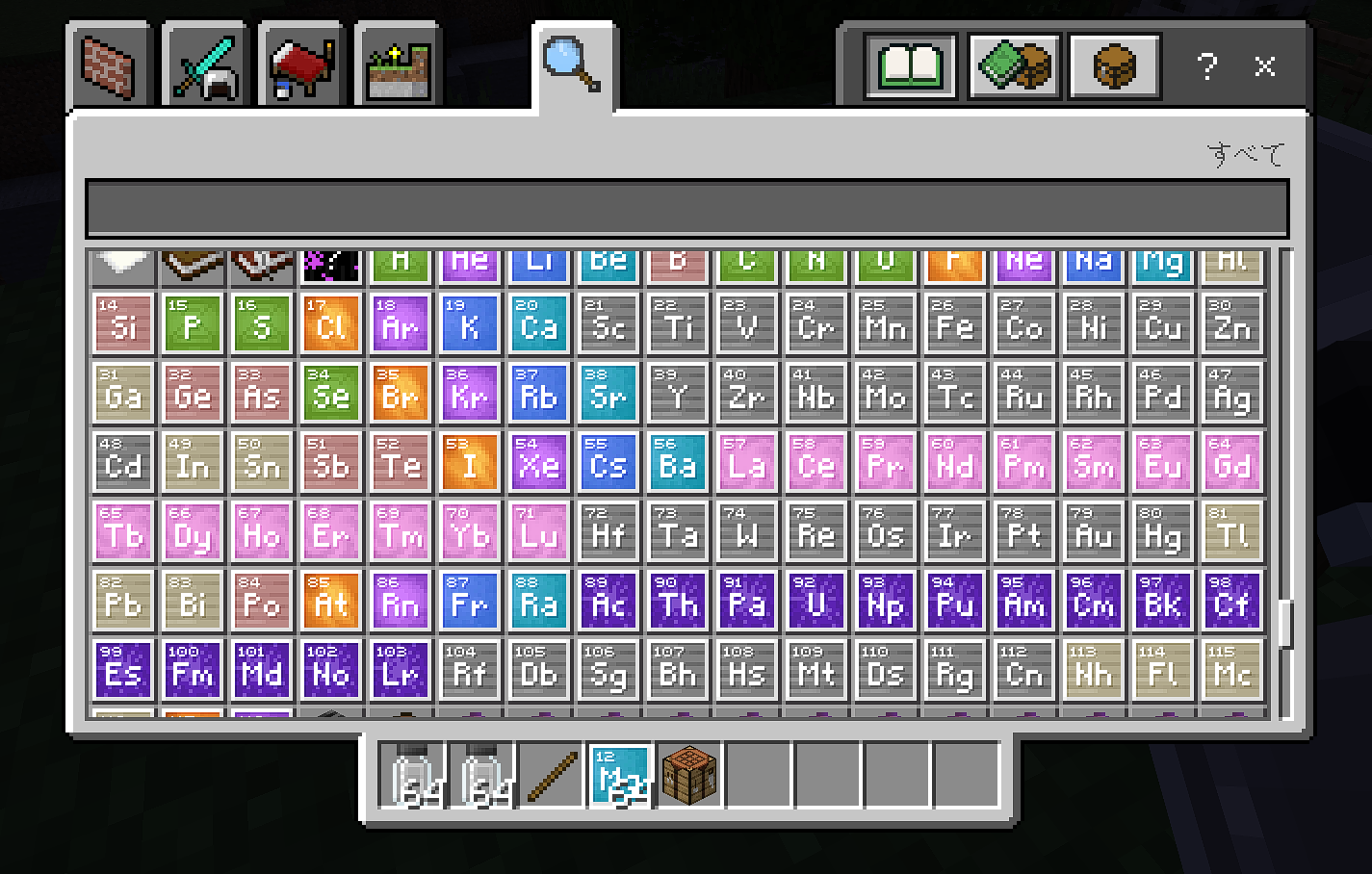Viewport: 1372px width, 874px height.
Task: Pick the Copper (Cu) element
Action: pyautogui.click(x=1163, y=323)
